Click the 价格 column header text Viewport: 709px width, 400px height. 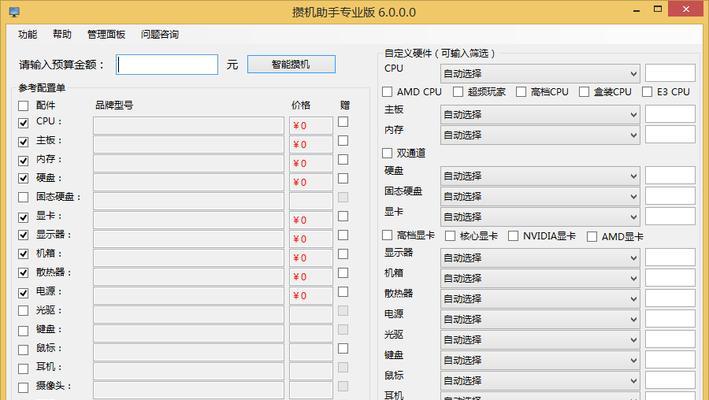coord(301,105)
